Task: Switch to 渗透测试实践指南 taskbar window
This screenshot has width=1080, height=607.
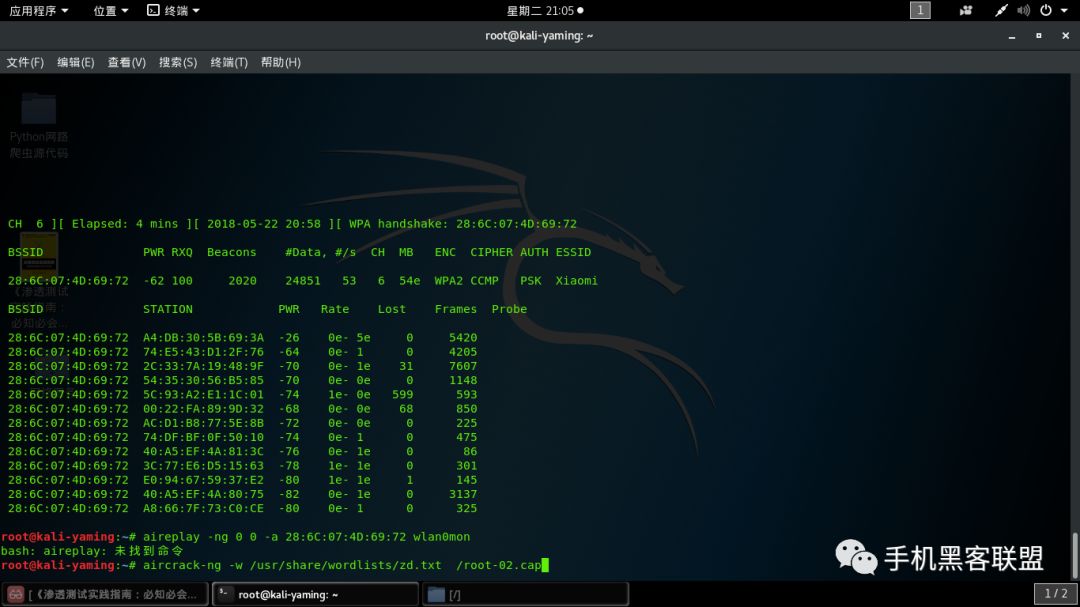Action: (x=105, y=594)
